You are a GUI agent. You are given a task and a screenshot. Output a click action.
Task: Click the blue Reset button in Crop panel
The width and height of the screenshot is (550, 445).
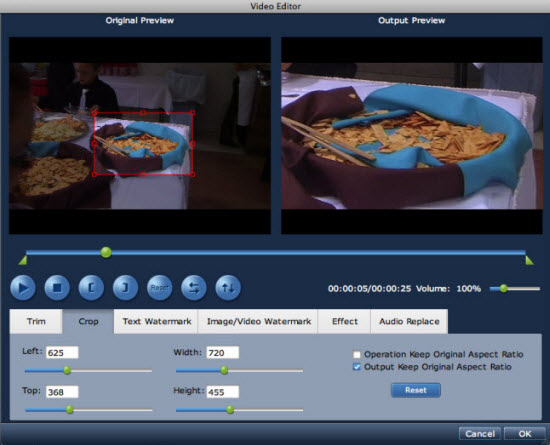[416, 390]
